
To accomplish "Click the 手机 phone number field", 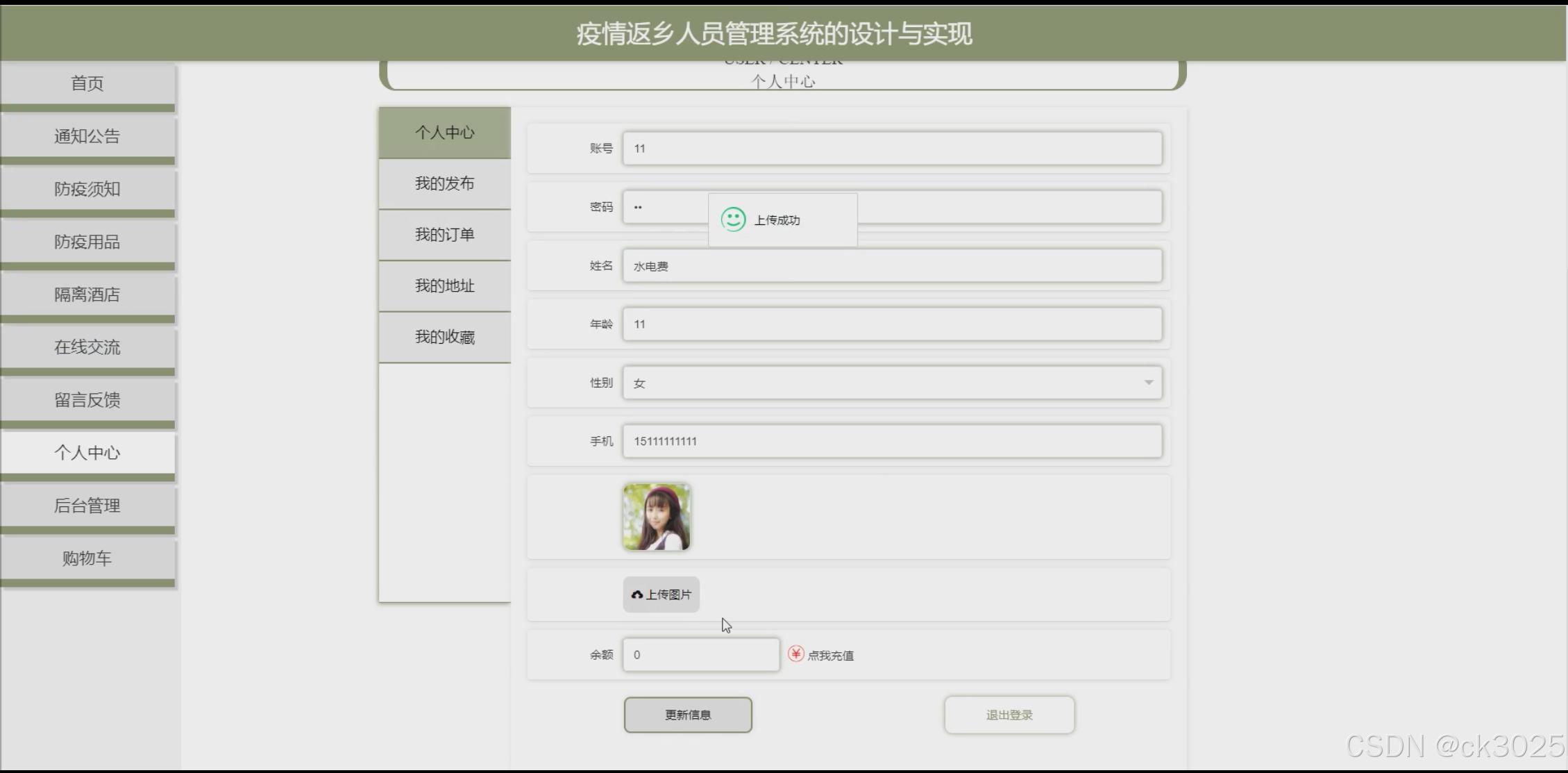I will coord(892,441).
